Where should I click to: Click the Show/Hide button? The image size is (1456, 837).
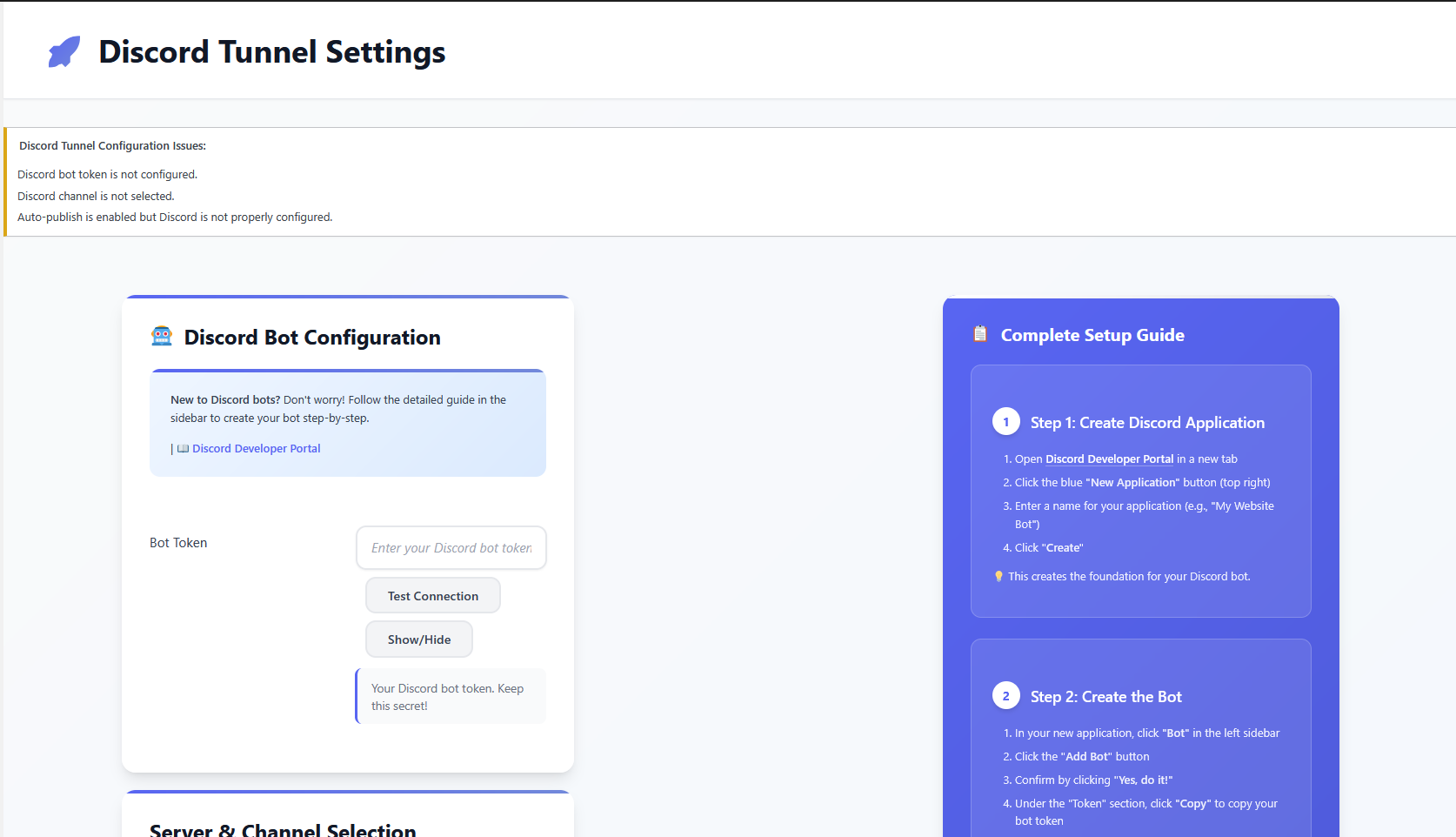coord(418,639)
